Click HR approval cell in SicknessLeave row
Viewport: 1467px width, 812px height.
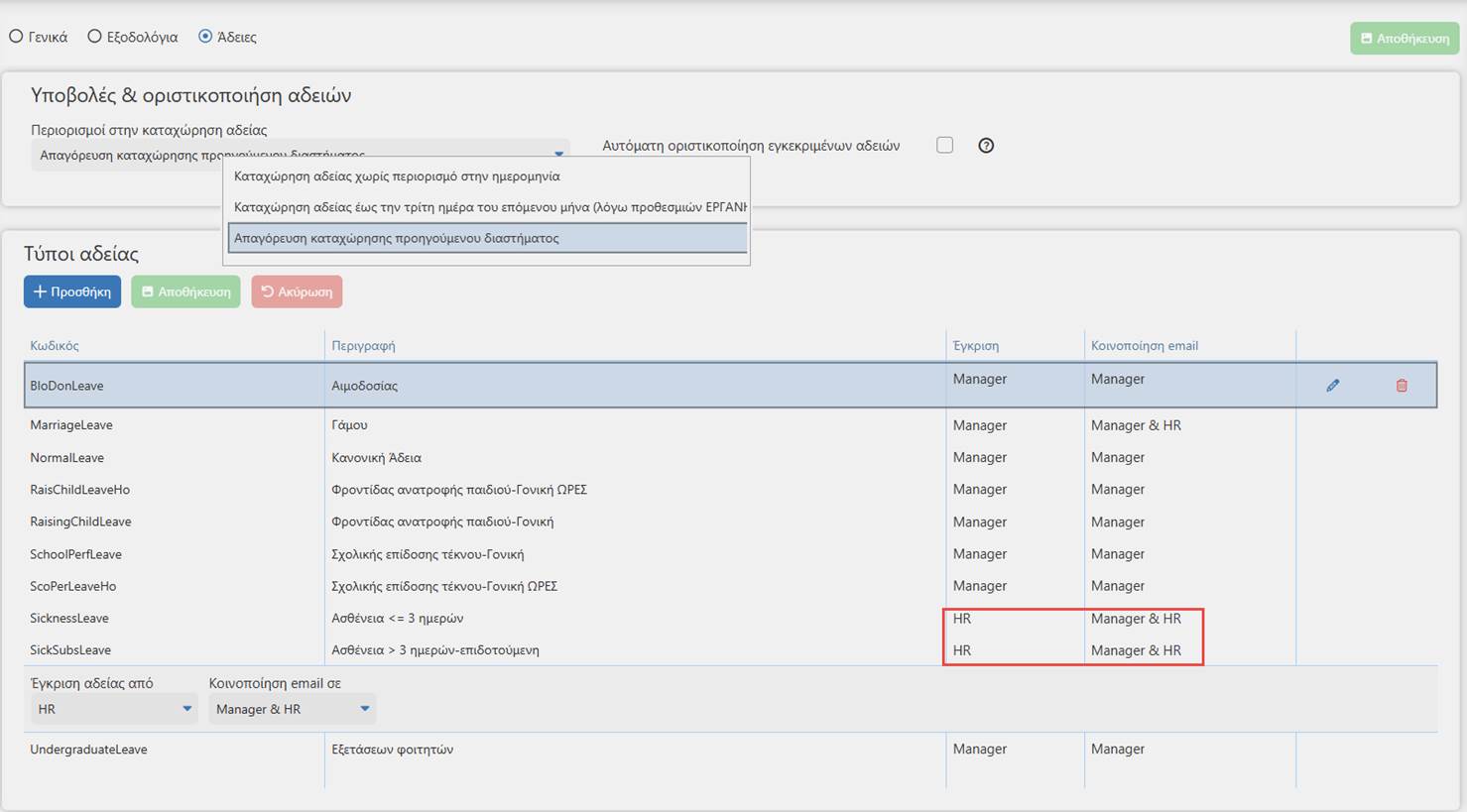pos(962,618)
